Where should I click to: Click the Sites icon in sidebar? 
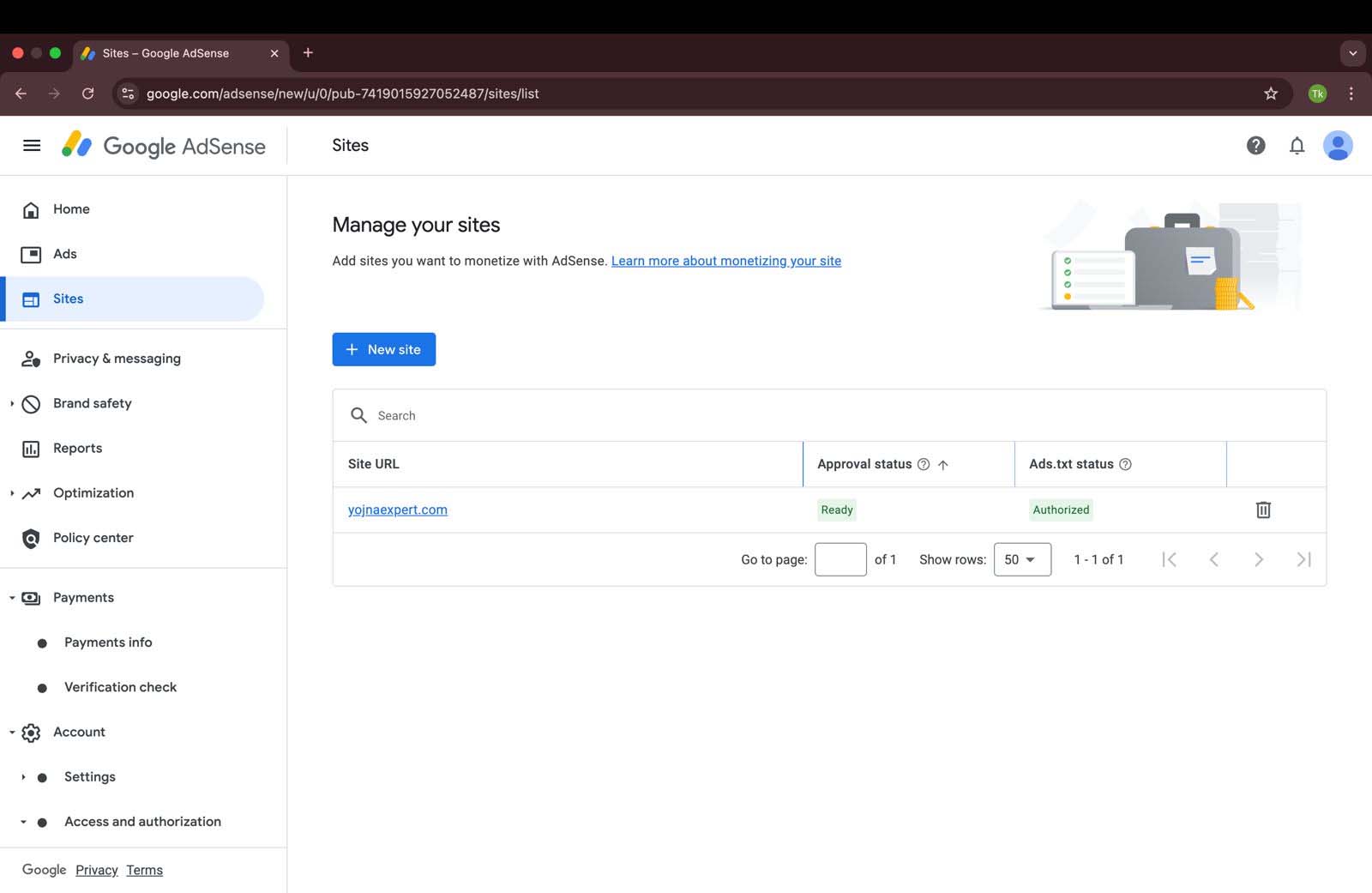[x=31, y=299]
